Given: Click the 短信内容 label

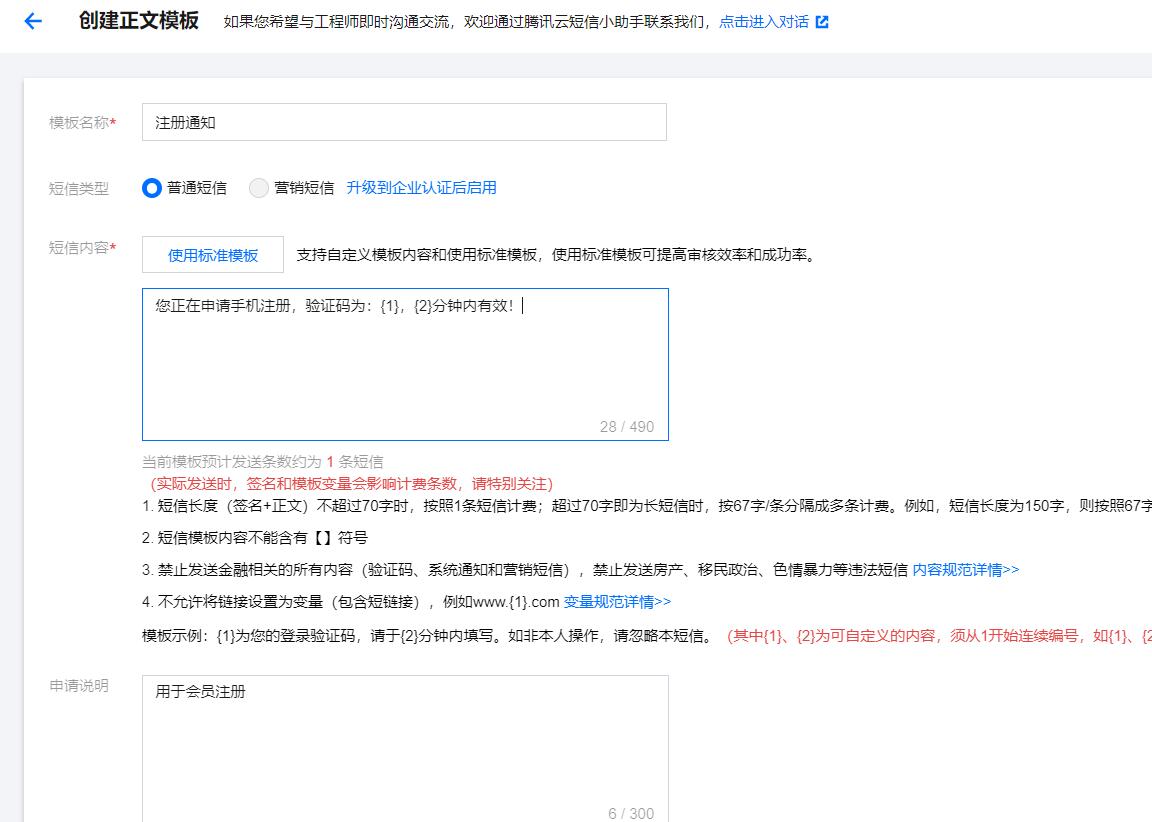Looking at the screenshot, I should pyautogui.click(x=82, y=248).
